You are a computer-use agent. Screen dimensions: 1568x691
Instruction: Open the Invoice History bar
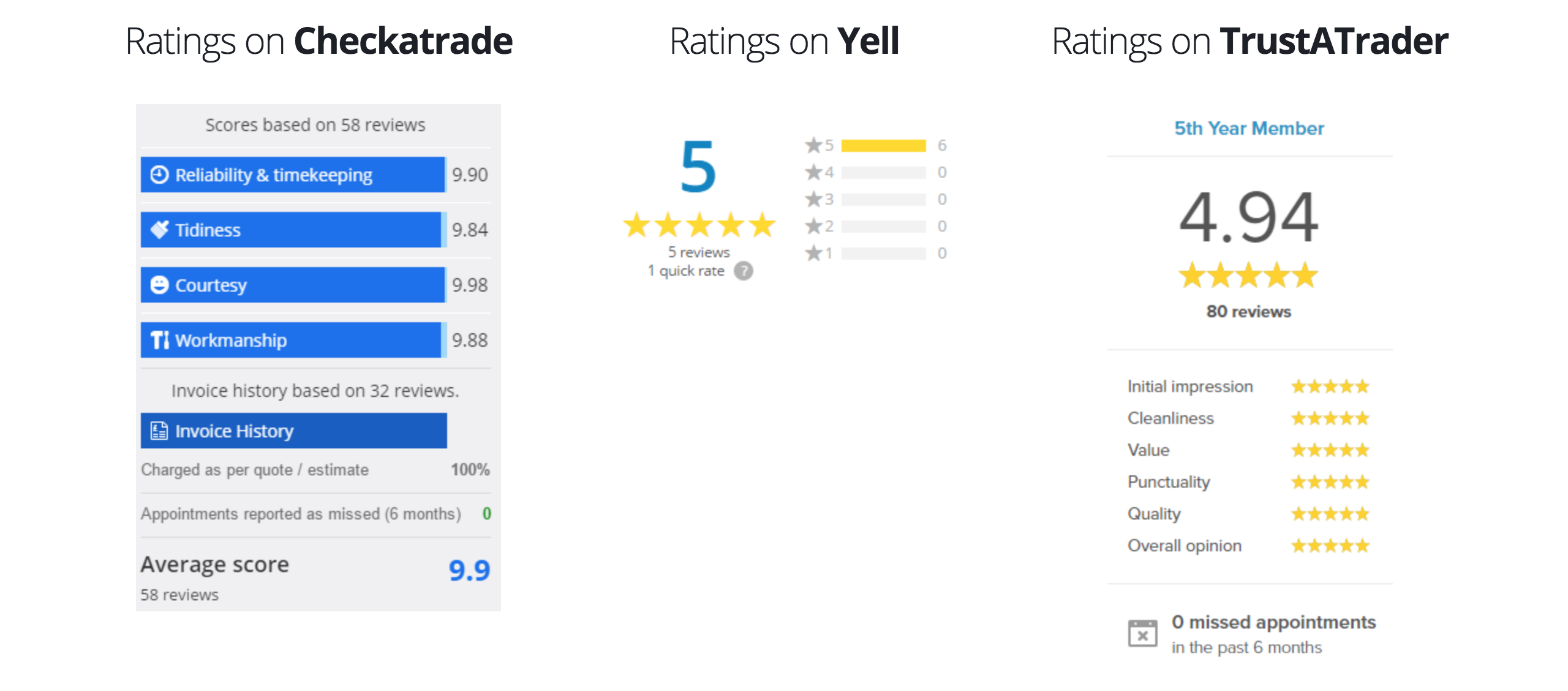pyautogui.click(x=294, y=431)
